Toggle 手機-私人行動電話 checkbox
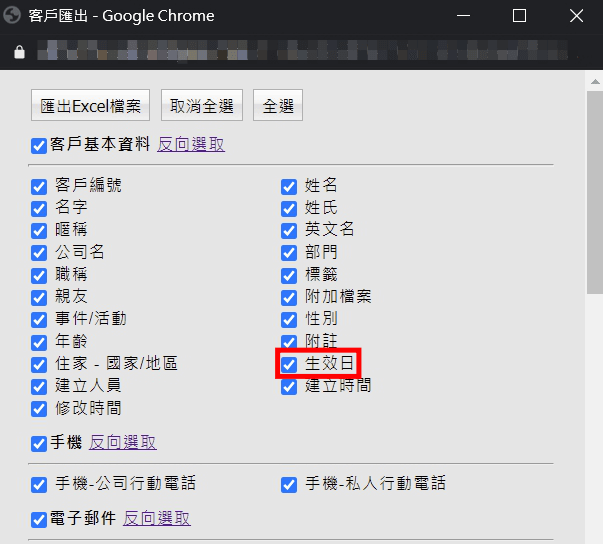This screenshot has width=603, height=544. coord(289,484)
